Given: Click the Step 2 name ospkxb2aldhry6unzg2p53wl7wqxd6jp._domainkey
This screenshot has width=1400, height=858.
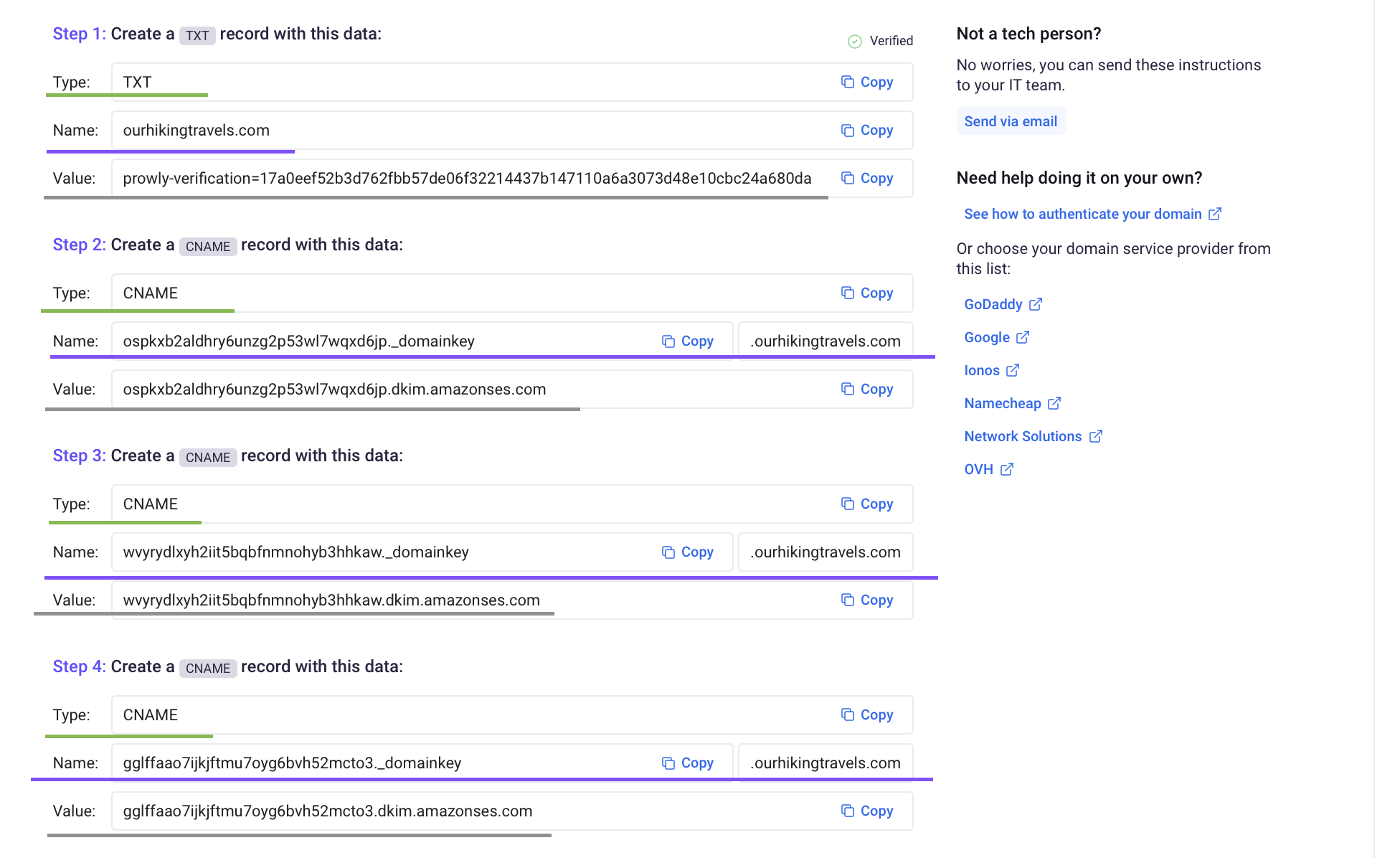Looking at the screenshot, I should tap(298, 341).
